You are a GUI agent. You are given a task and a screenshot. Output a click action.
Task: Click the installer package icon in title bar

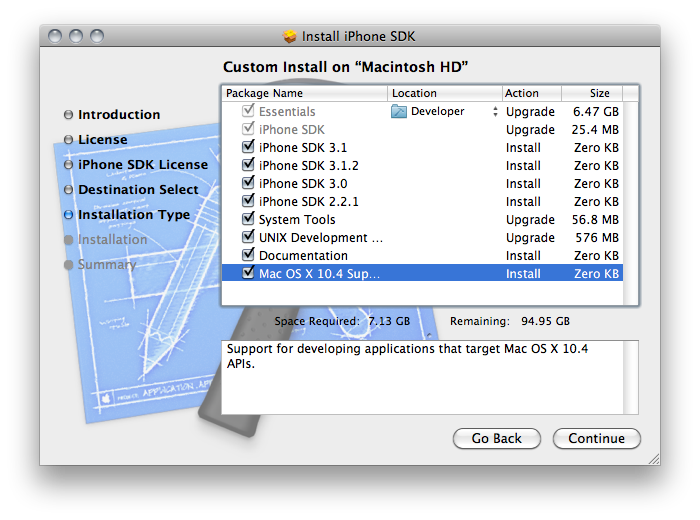point(289,36)
